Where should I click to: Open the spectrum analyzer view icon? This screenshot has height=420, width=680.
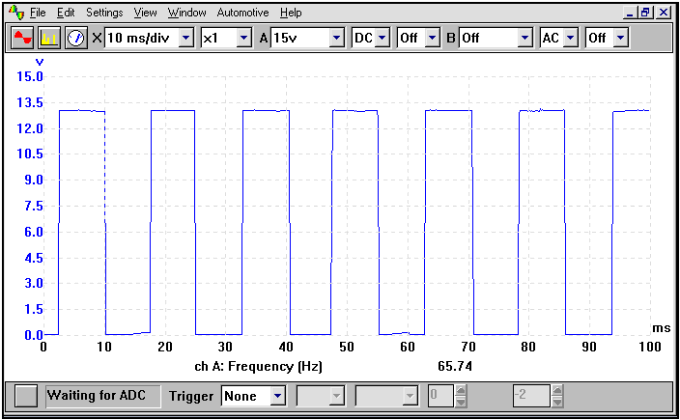coord(49,38)
